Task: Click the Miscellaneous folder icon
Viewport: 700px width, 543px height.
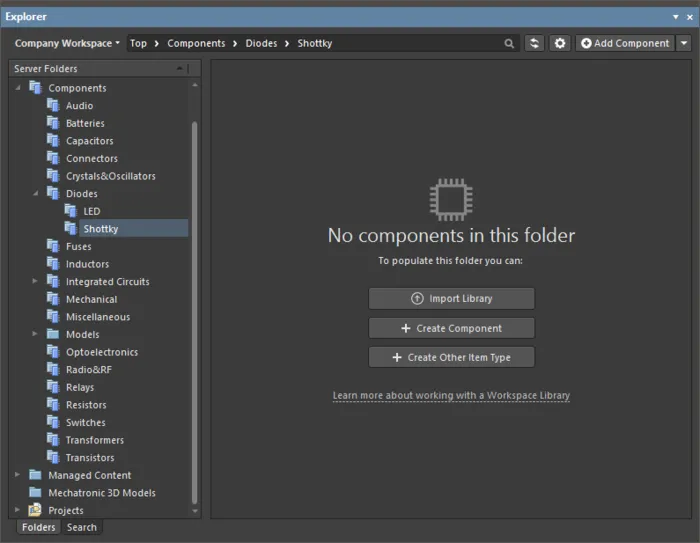Action: pos(53,317)
